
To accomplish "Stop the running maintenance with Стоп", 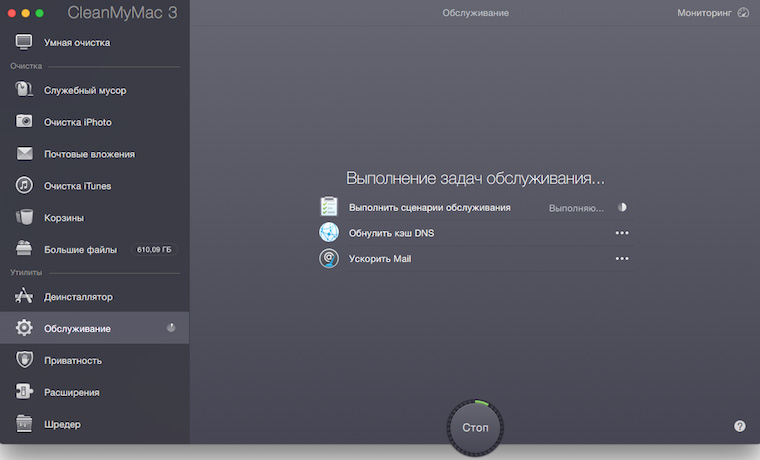I will click(x=475, y=428).
